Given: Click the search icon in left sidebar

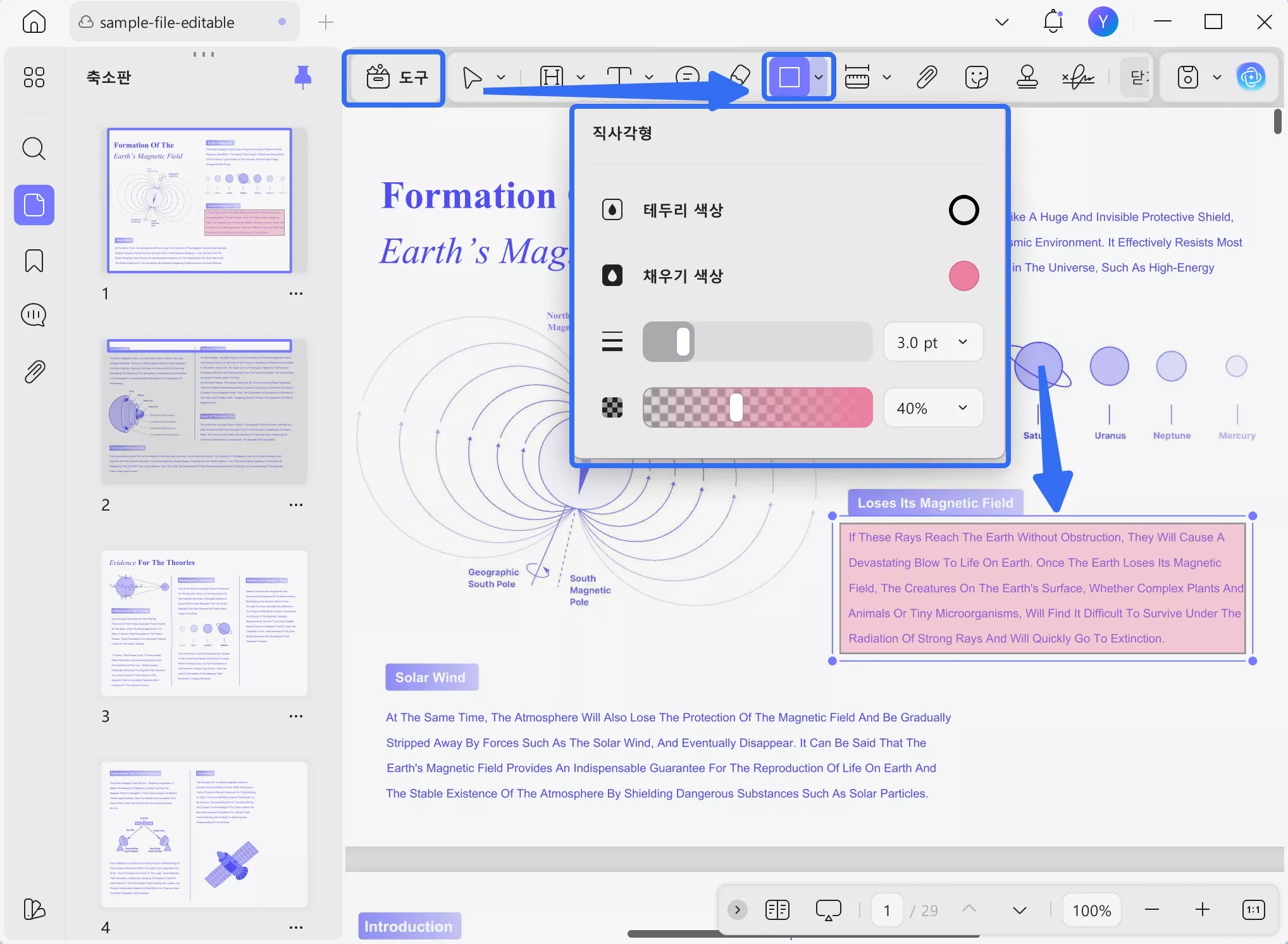Looking at the screenshot, I should [x=34, y=149].
